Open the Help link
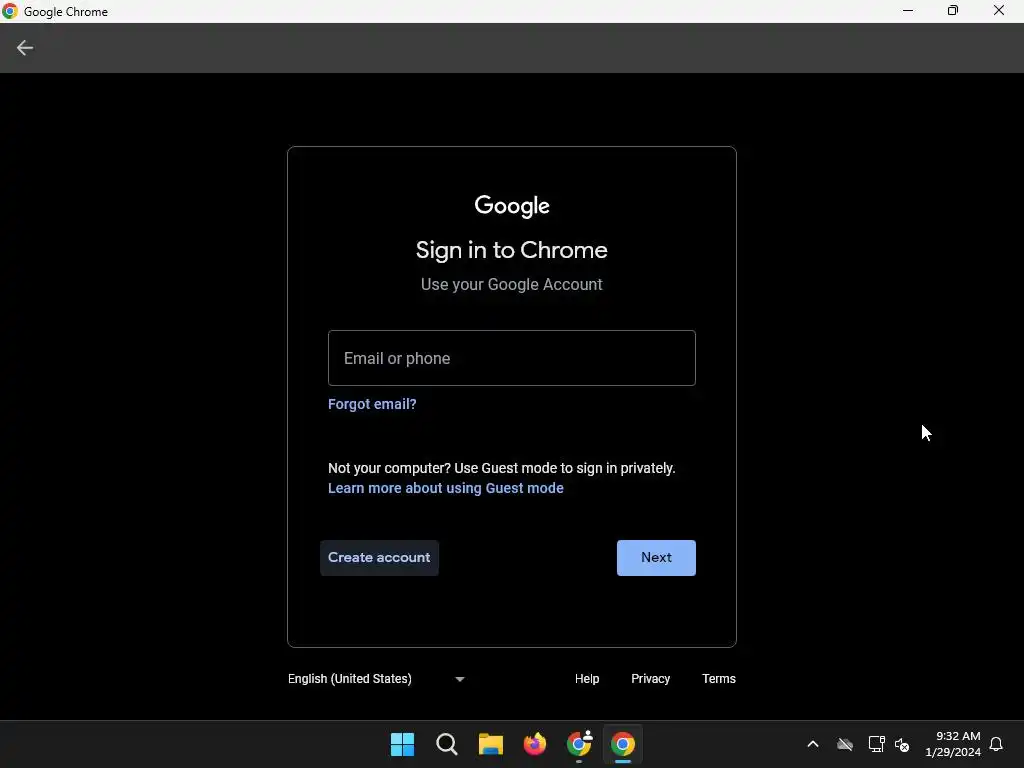Image resolution: width=1024 pixels, height=768 pixels. tap(586, 679)
